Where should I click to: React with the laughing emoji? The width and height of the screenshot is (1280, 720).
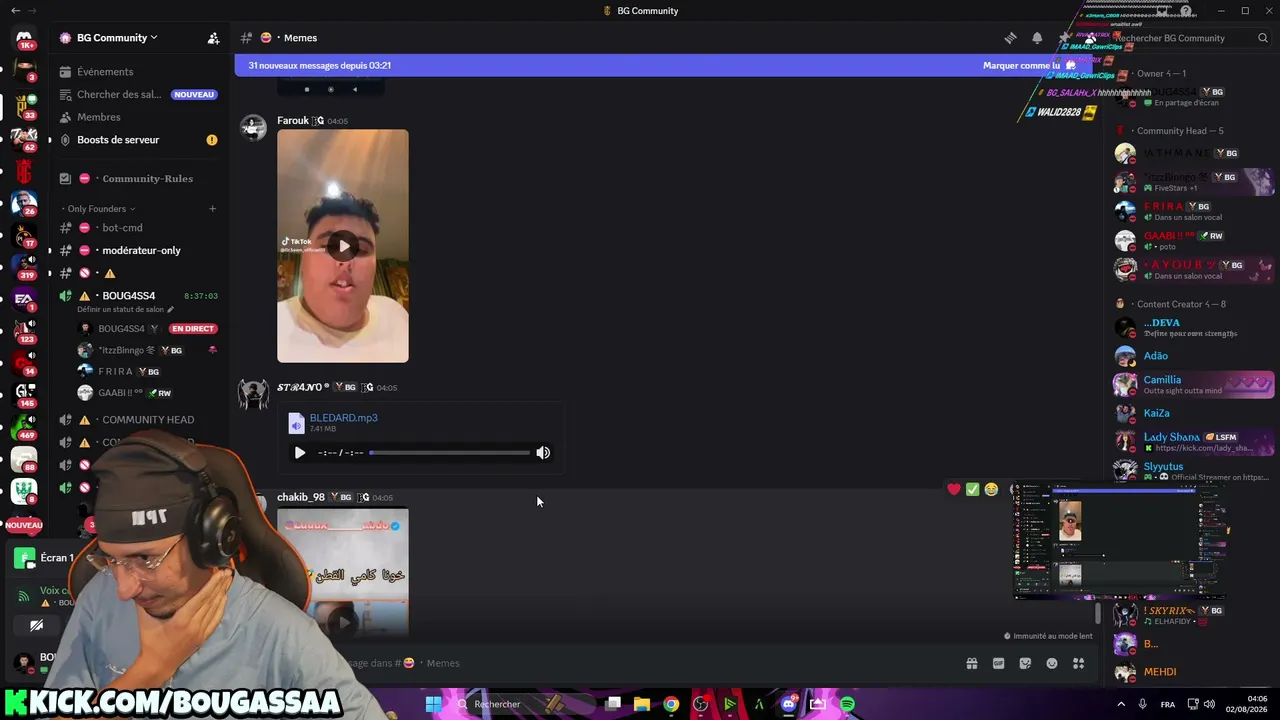(991, 489)
